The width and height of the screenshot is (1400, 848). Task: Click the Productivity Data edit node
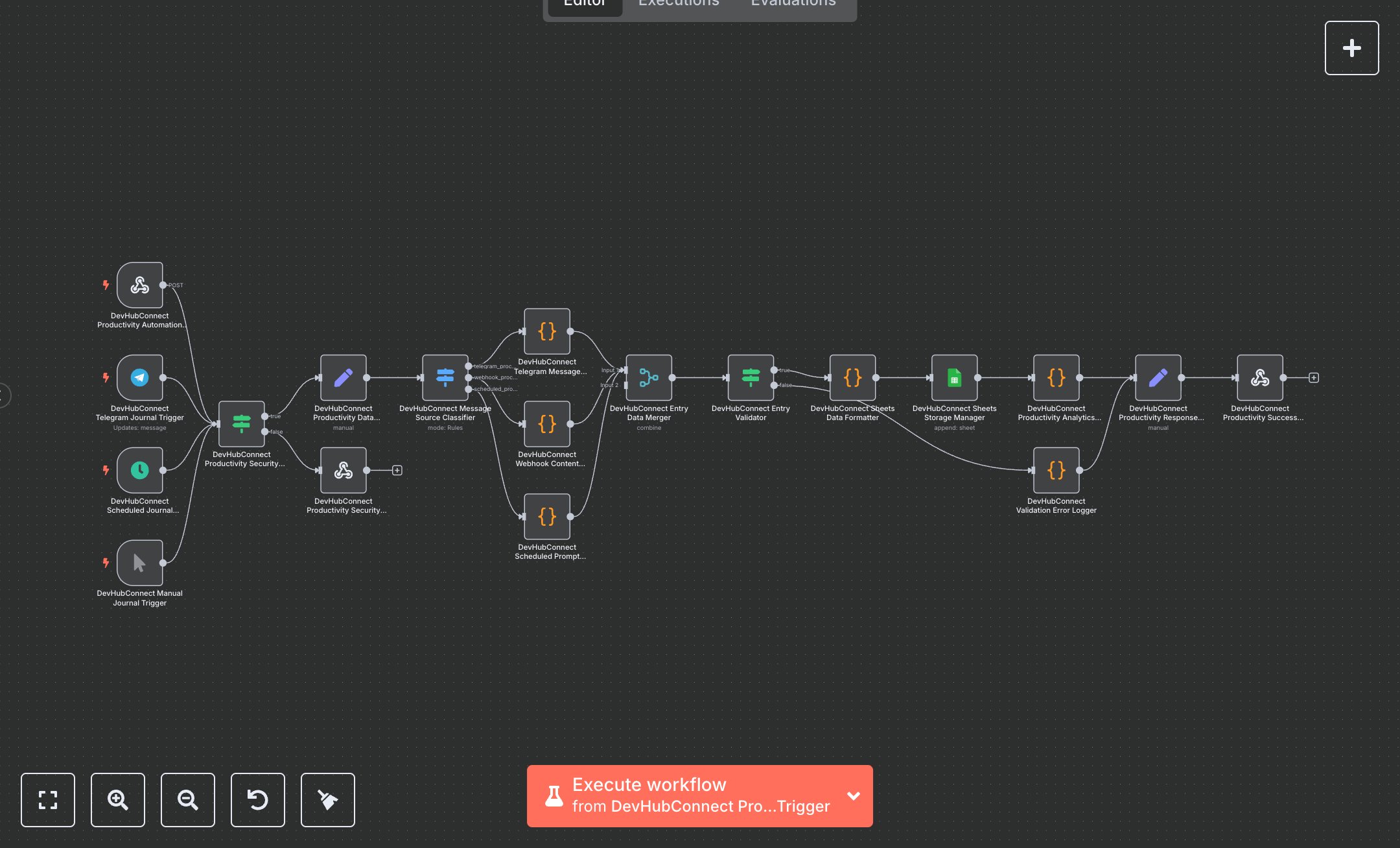(x=344, y=377)
